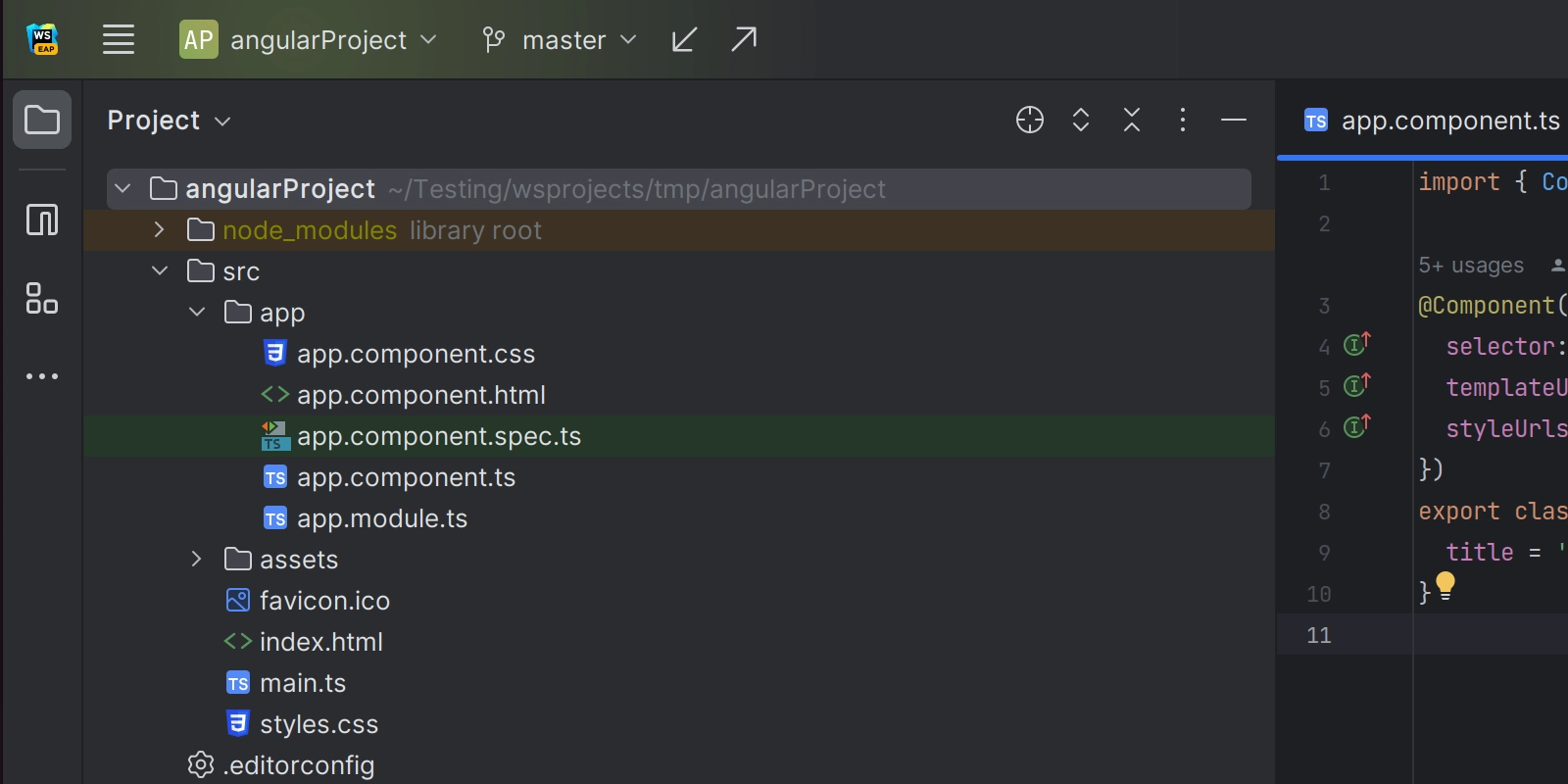
Task: Select .editorconfig file
Action: click(679, 765)
